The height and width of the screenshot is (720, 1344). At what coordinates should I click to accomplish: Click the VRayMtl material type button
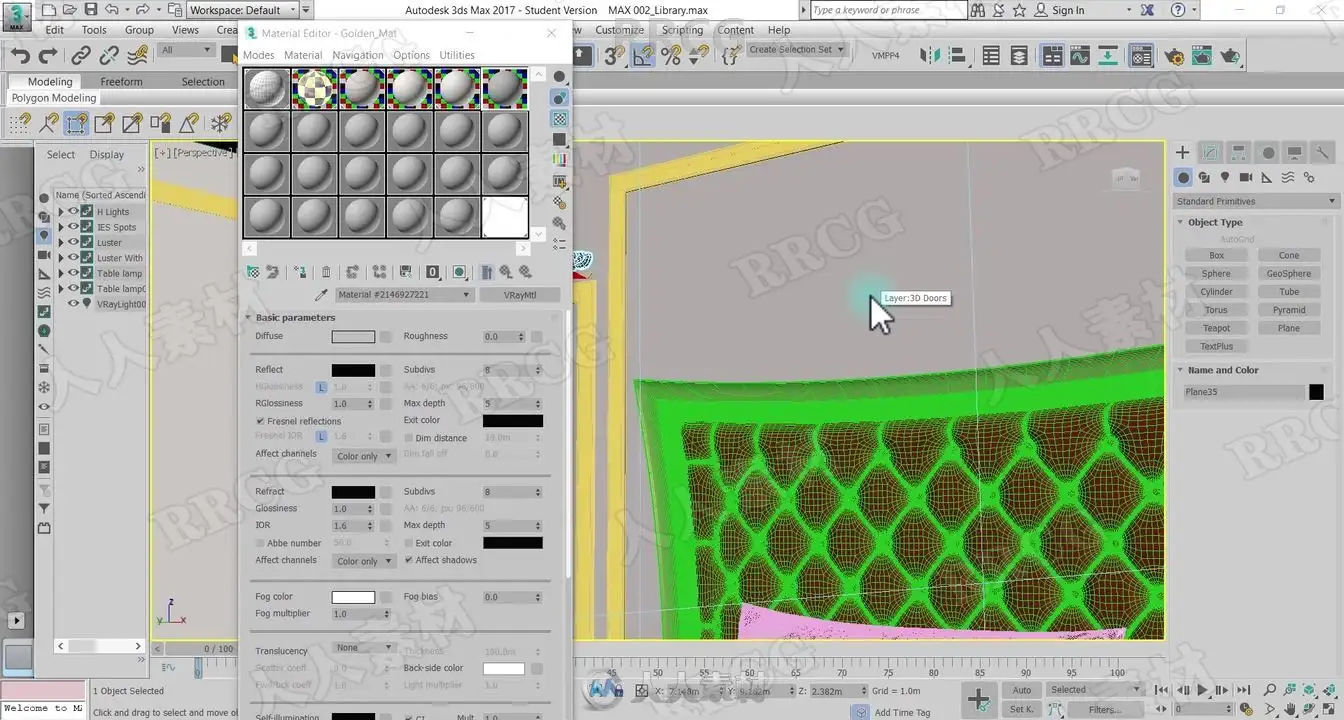coord(519,295)
